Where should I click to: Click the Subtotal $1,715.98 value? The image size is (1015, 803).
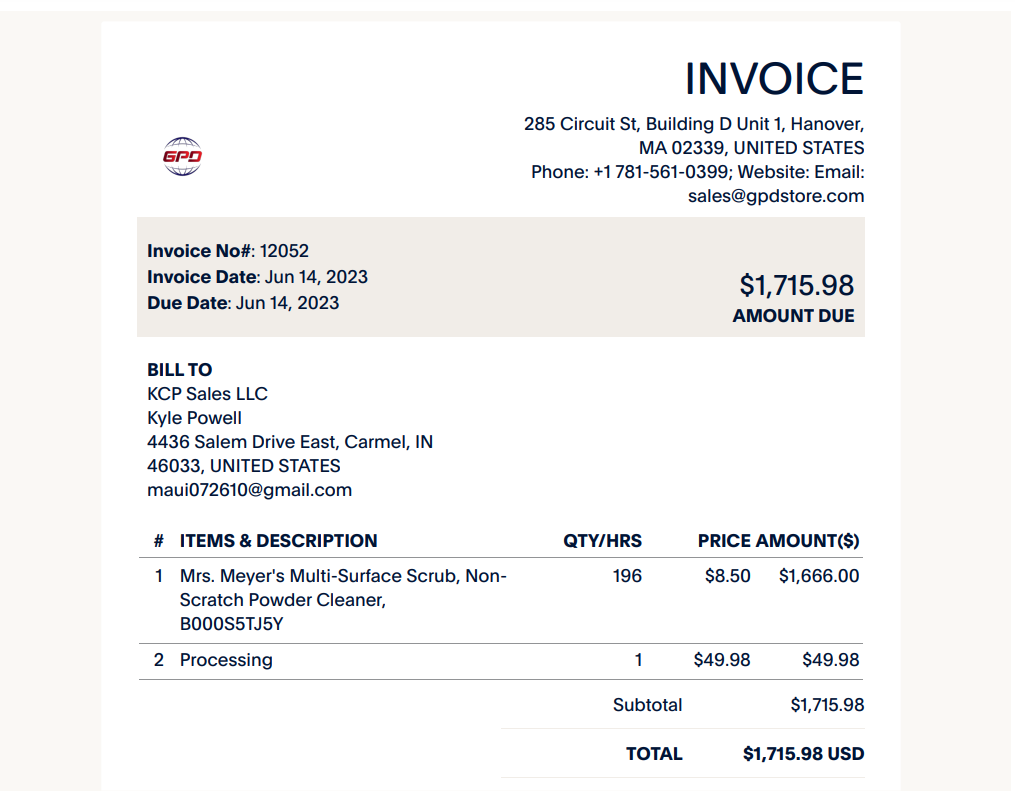(x=827, y=705)
